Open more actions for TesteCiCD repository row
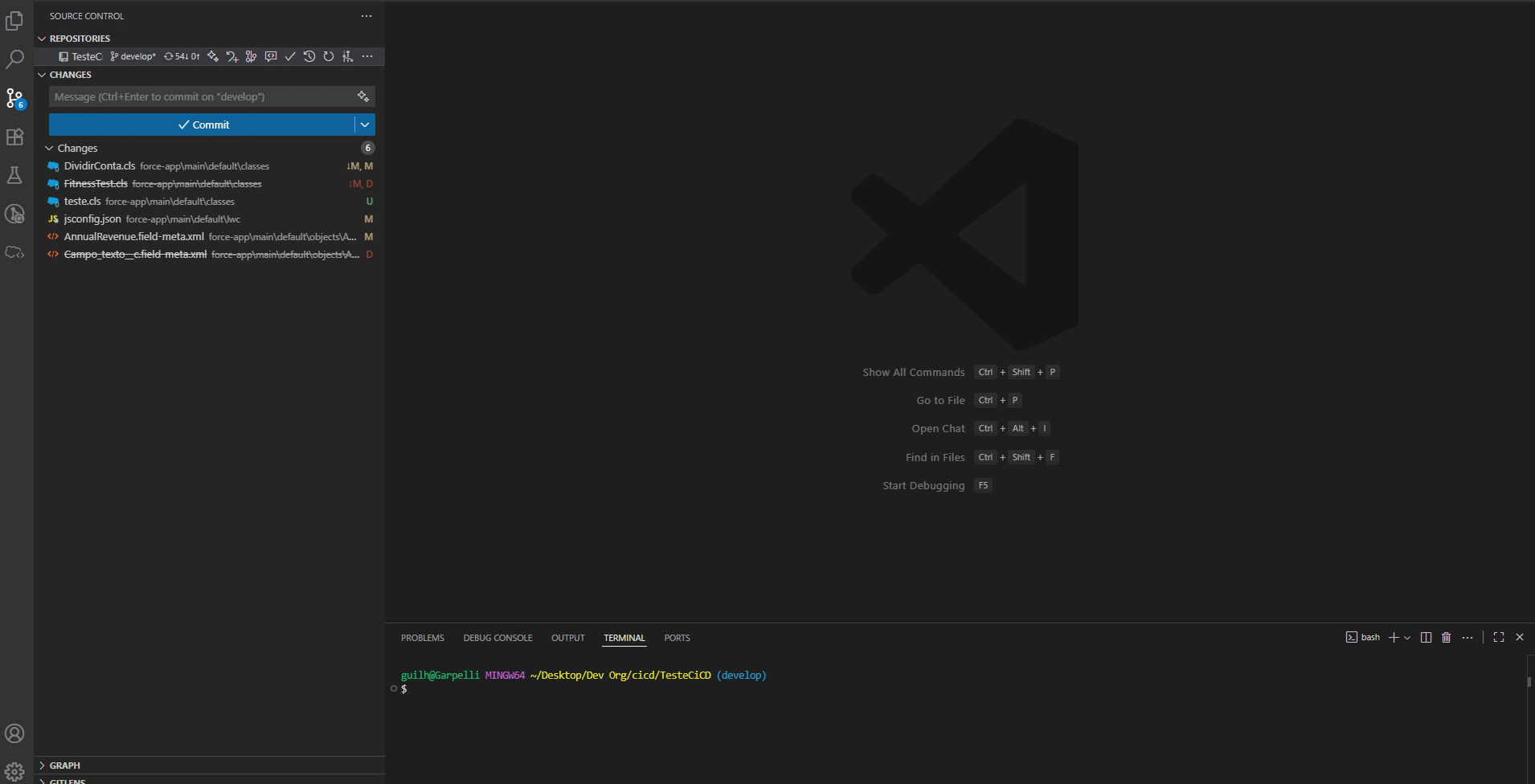The image size is (1535, 784). tap(367, 56)
